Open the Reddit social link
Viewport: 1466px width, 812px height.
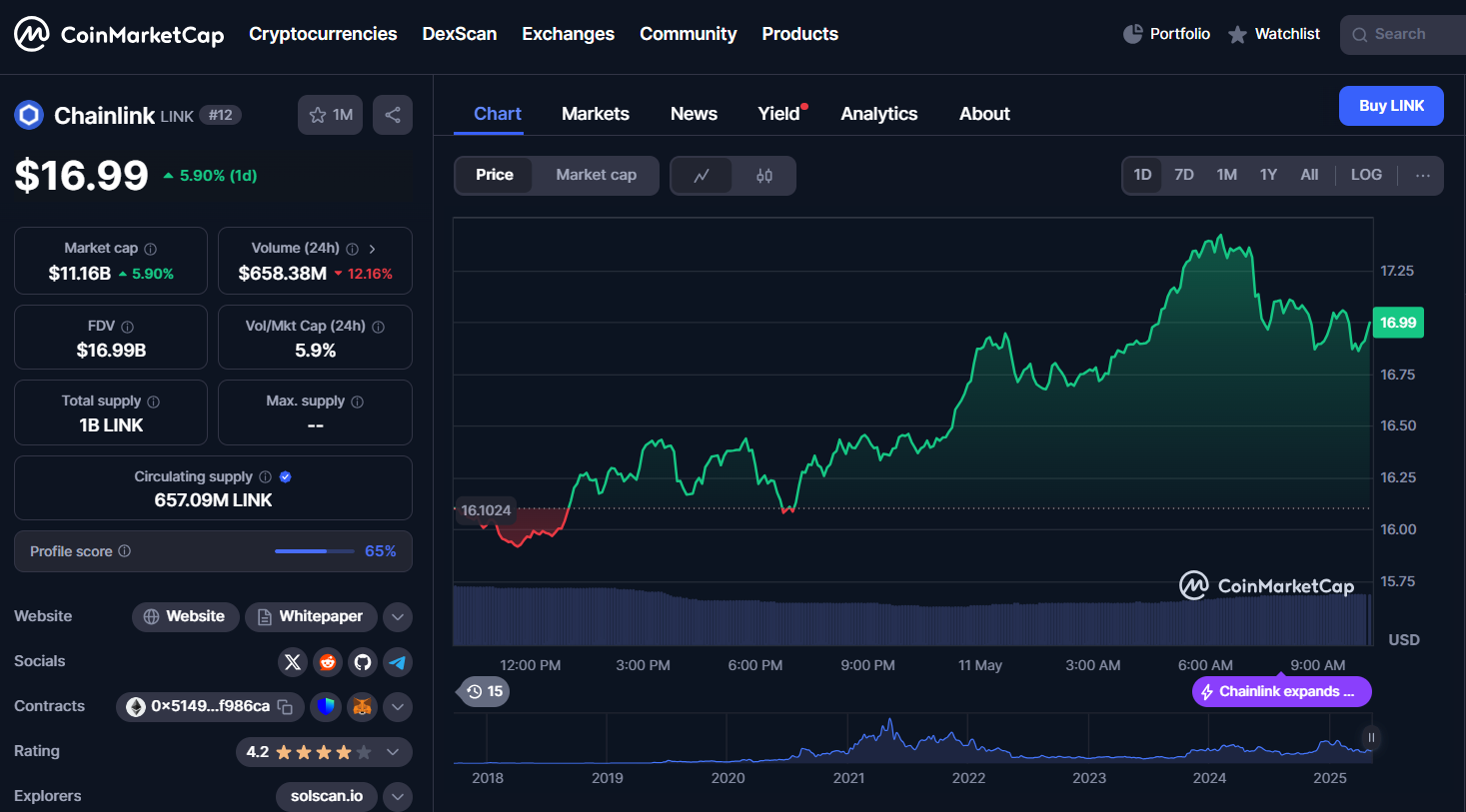click(x=328, y=661)
